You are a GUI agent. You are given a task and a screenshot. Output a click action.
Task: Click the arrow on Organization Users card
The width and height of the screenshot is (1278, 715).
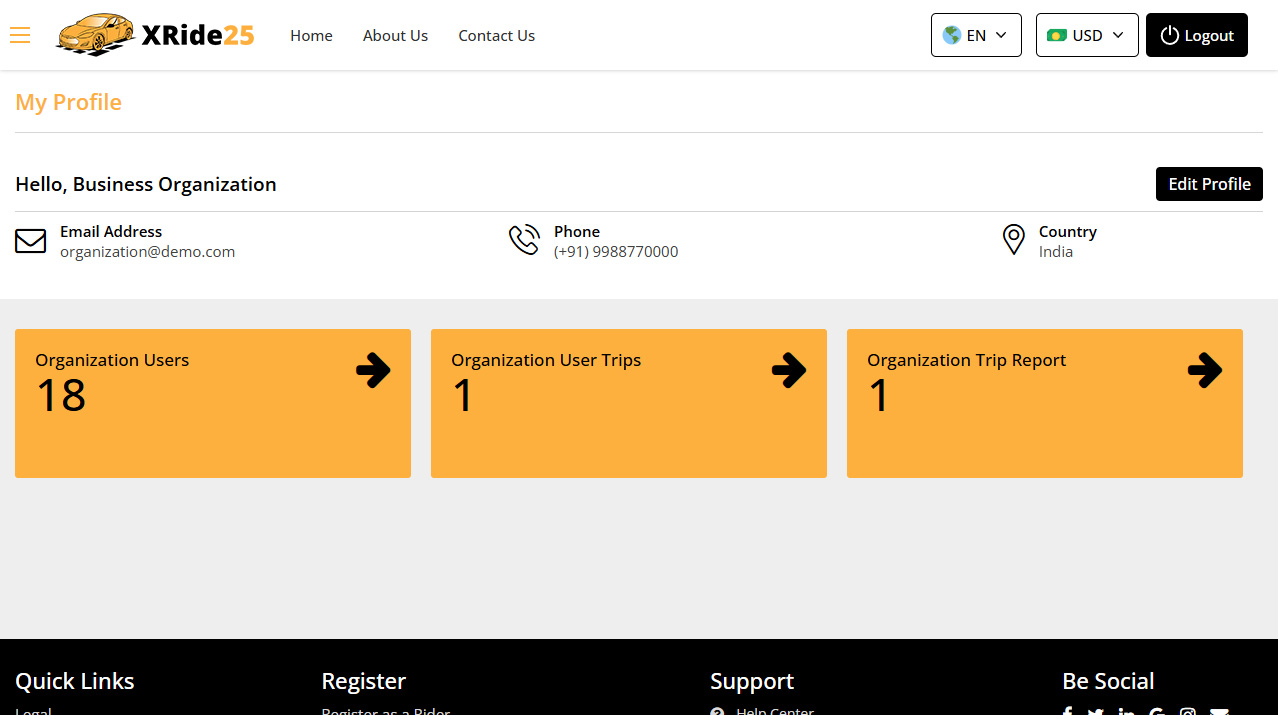[x=374, y=370]
